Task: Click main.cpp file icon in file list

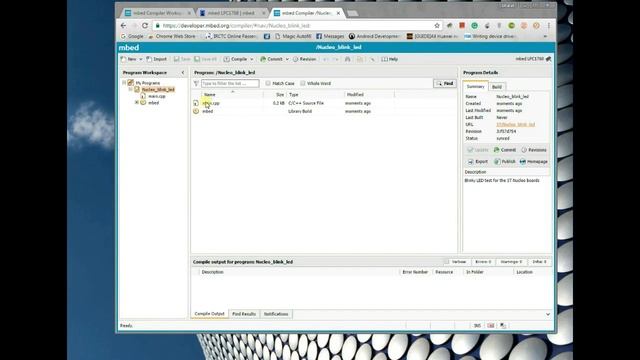Action: [x=196, y=103]
